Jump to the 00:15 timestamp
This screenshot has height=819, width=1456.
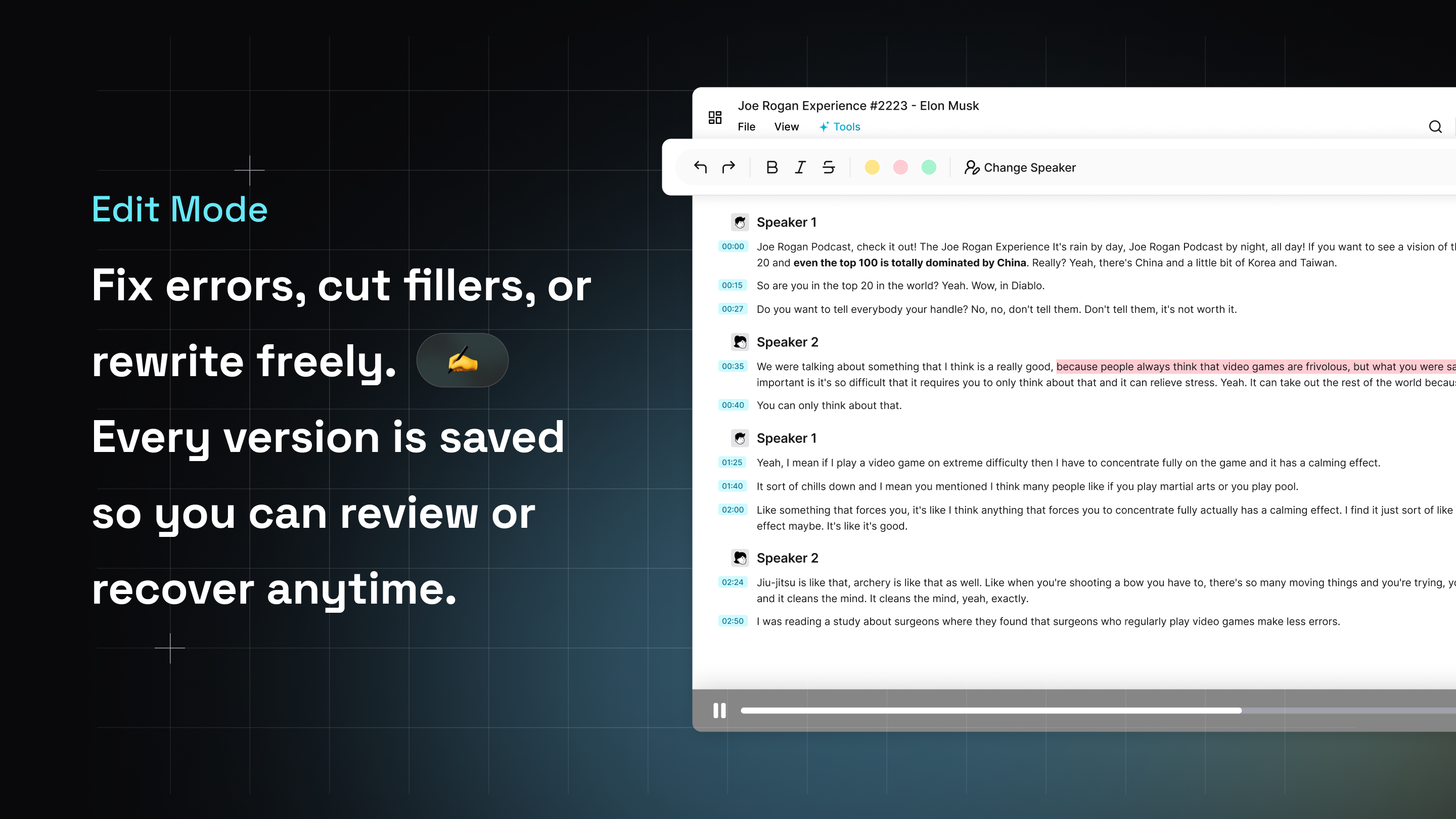point(732,286)
